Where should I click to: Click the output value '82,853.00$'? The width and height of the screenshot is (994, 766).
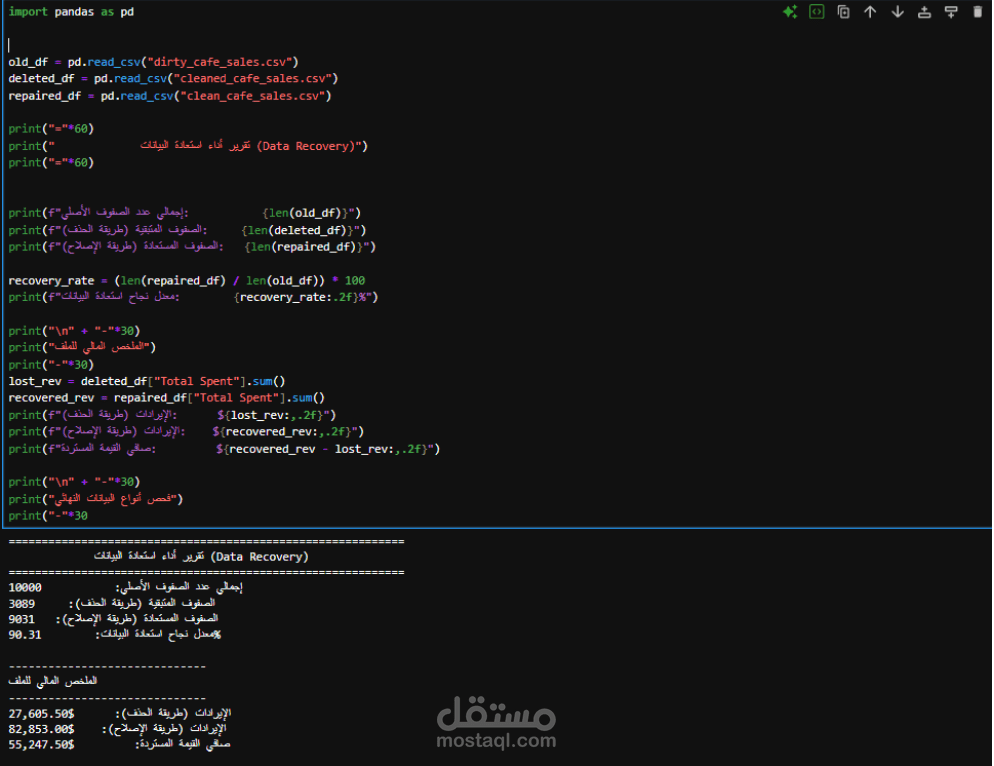coord(41,729)
